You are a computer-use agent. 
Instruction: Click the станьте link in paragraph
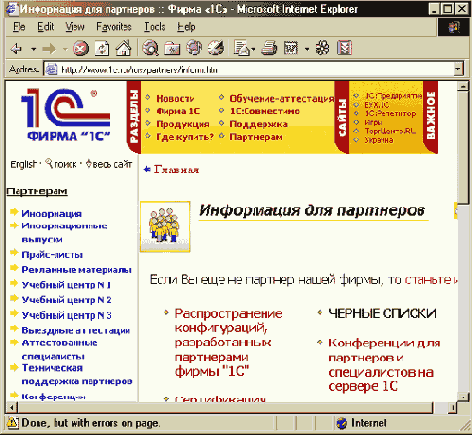(x=428, y=279)
